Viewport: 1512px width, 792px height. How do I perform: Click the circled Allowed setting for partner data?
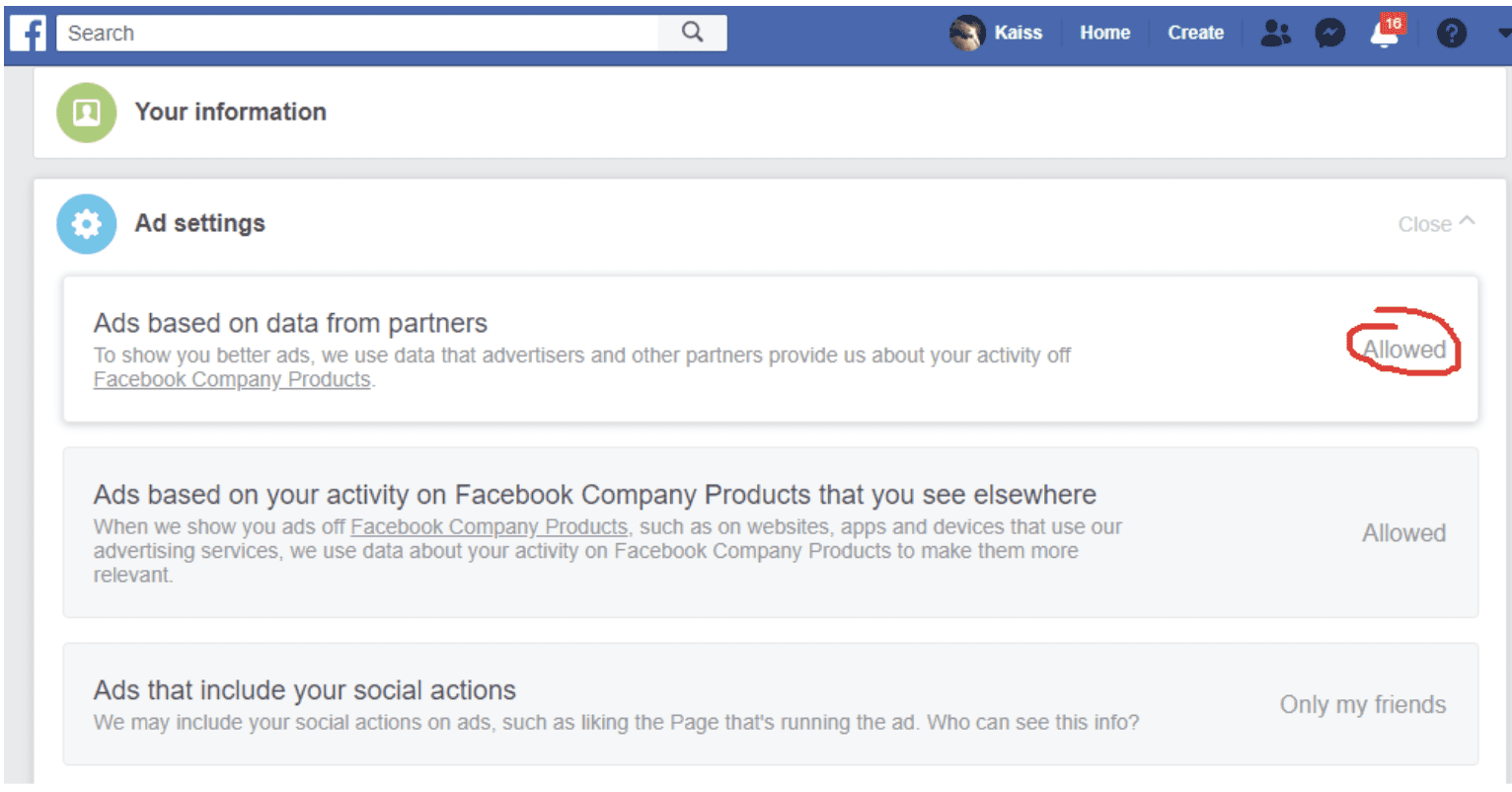[1403, 350]
